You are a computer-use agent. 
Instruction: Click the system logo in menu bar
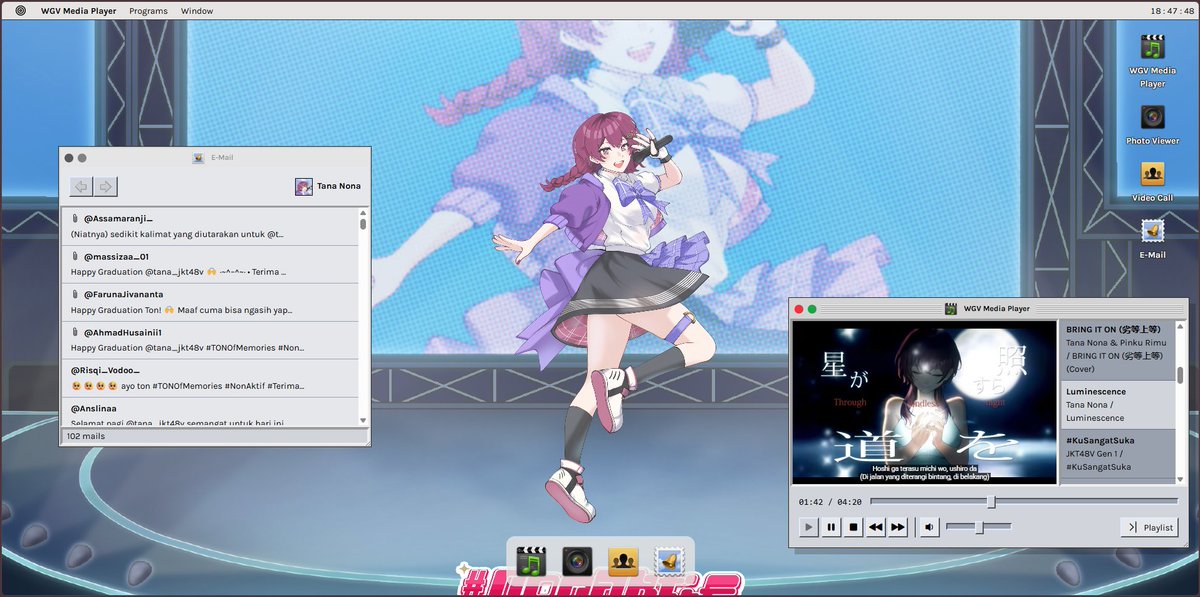click(x=21, y=10)
